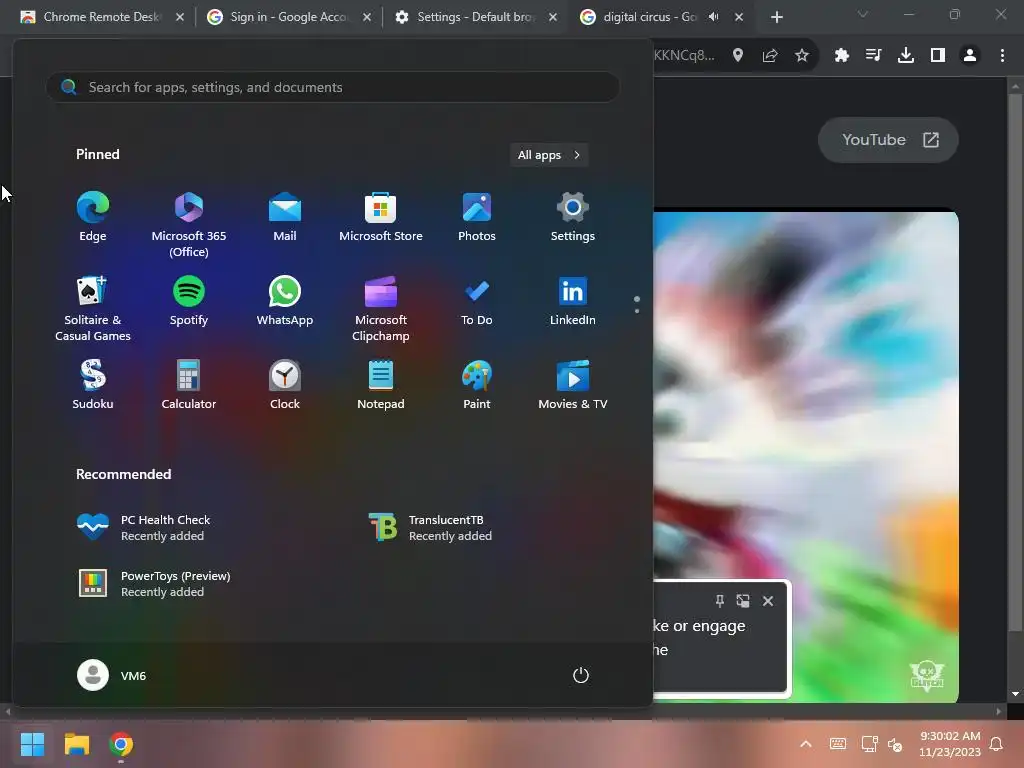Open a new Chrome tab

pos(776,17)
